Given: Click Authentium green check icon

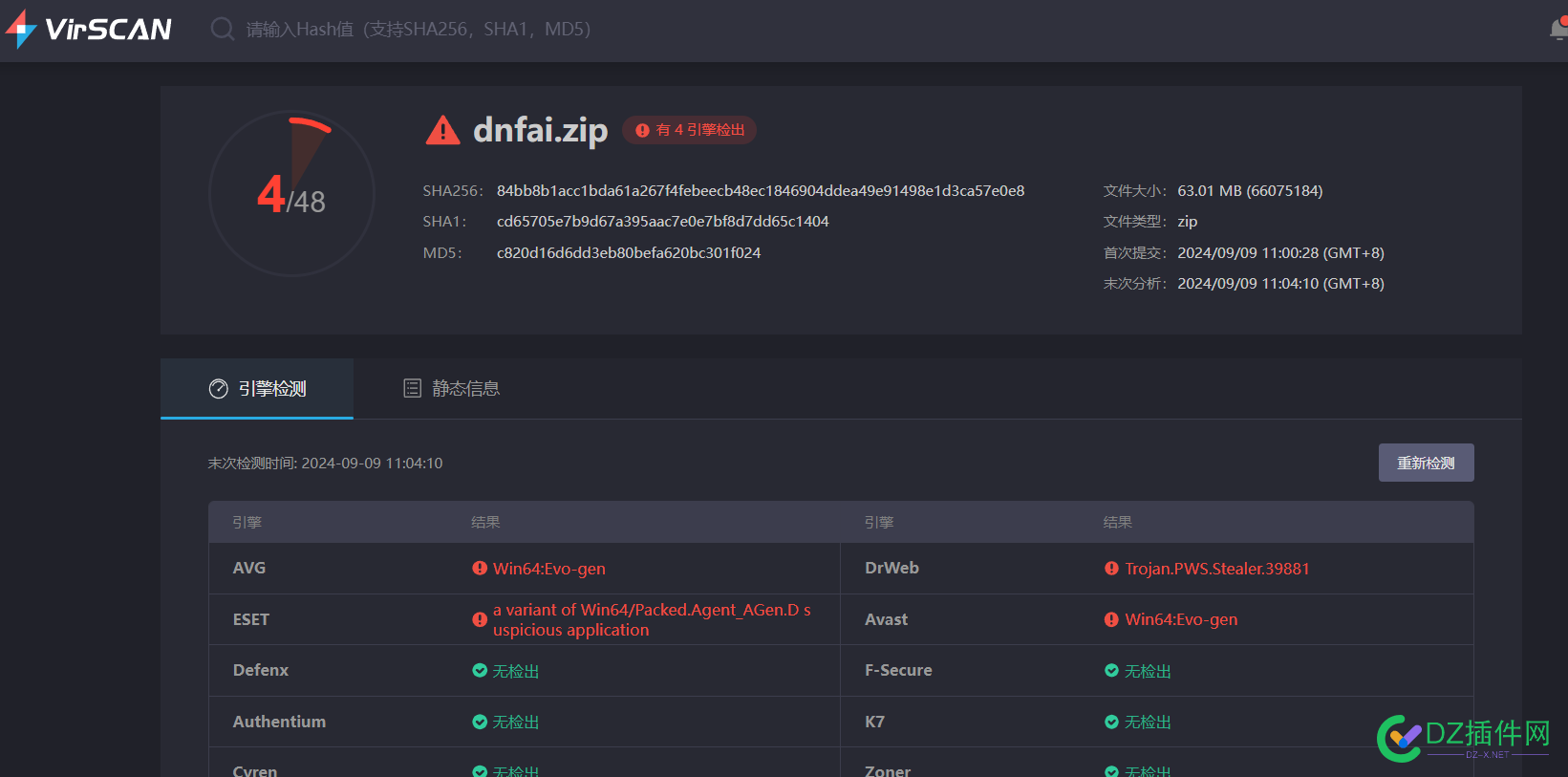Looking at the screenshot, I should (x=480, y=722).
